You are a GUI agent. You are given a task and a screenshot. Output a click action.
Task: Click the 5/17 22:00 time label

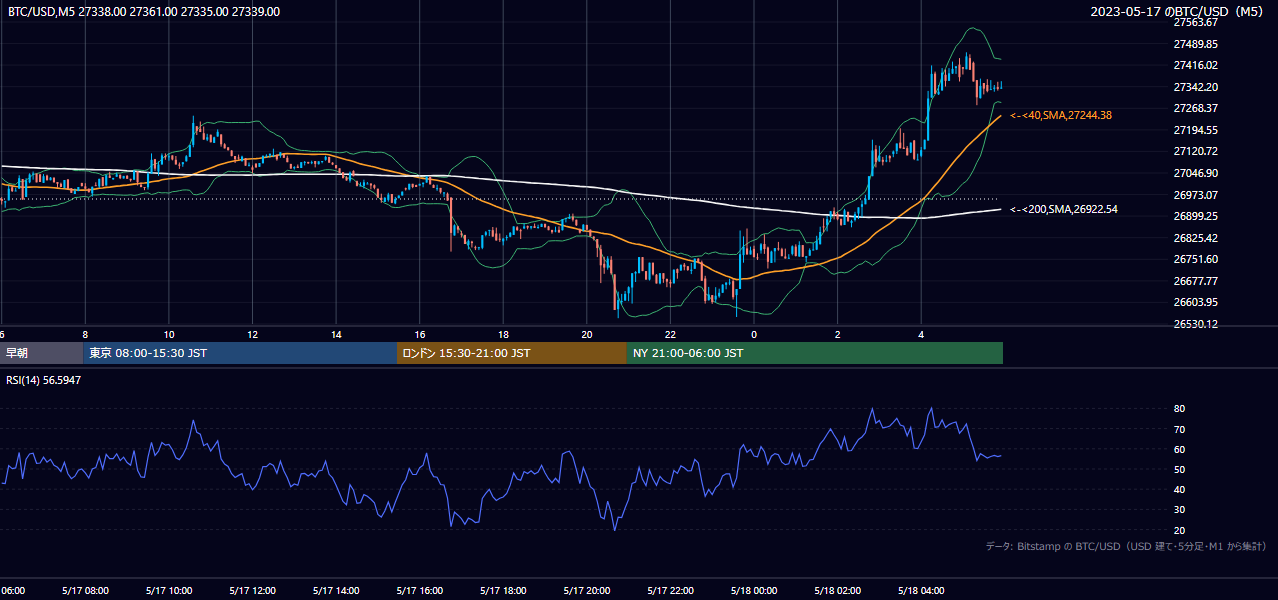(671, 591)
